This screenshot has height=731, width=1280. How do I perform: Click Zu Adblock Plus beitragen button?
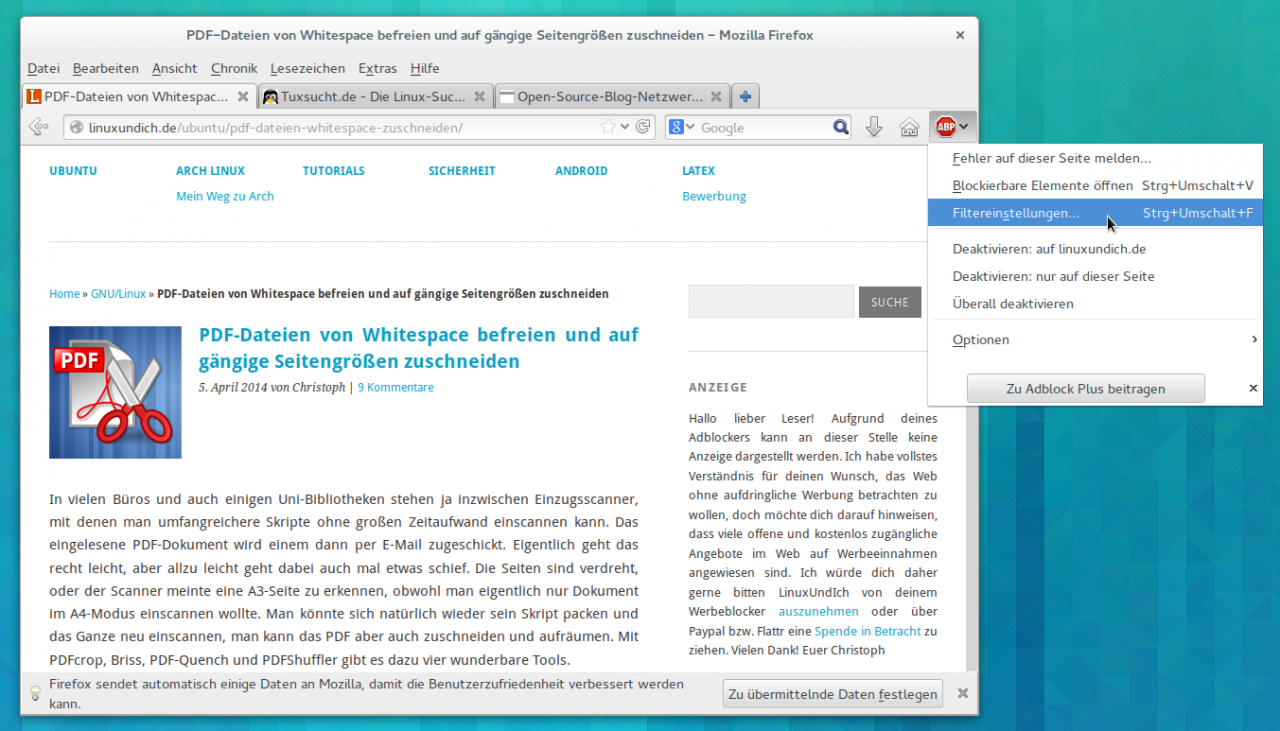coord(1085,388)
